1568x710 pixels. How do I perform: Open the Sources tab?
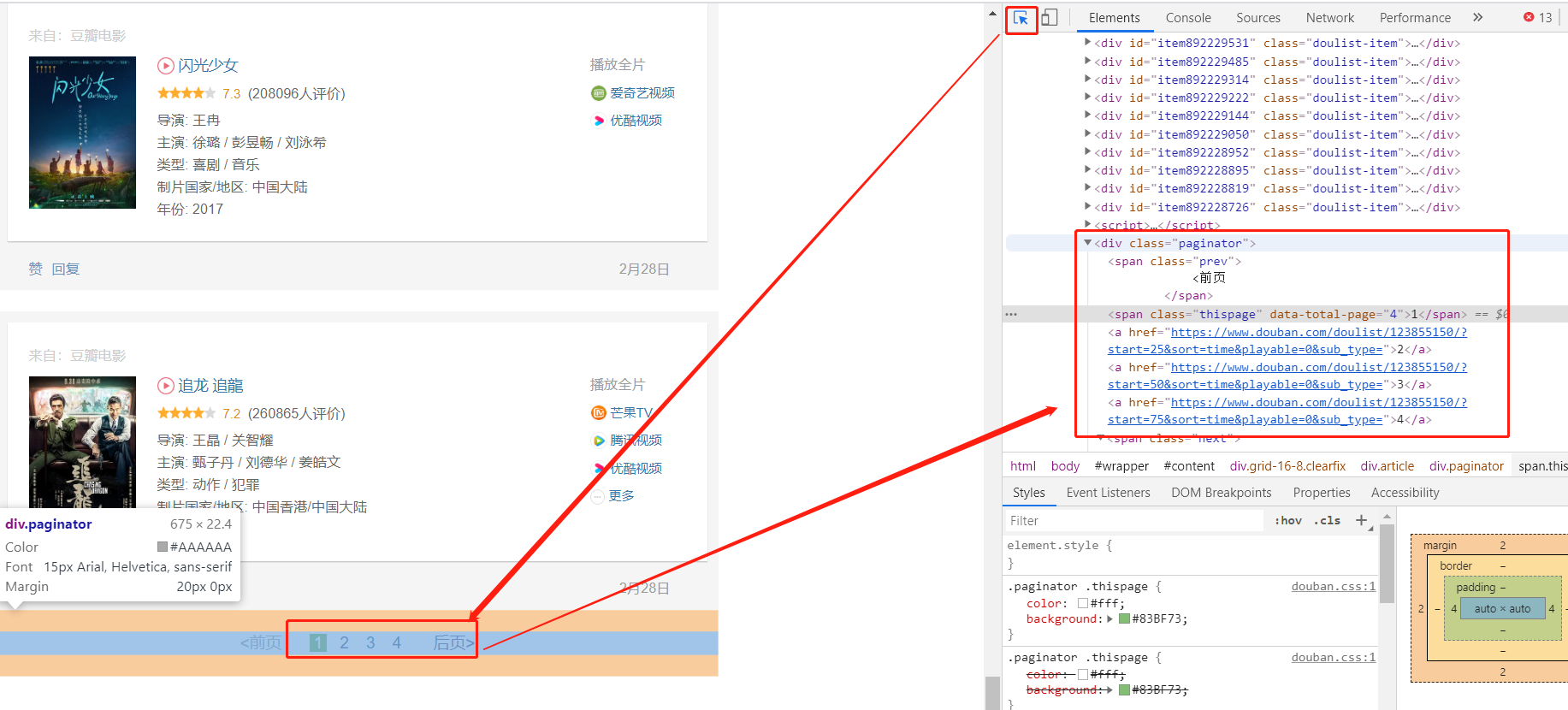1258,17
